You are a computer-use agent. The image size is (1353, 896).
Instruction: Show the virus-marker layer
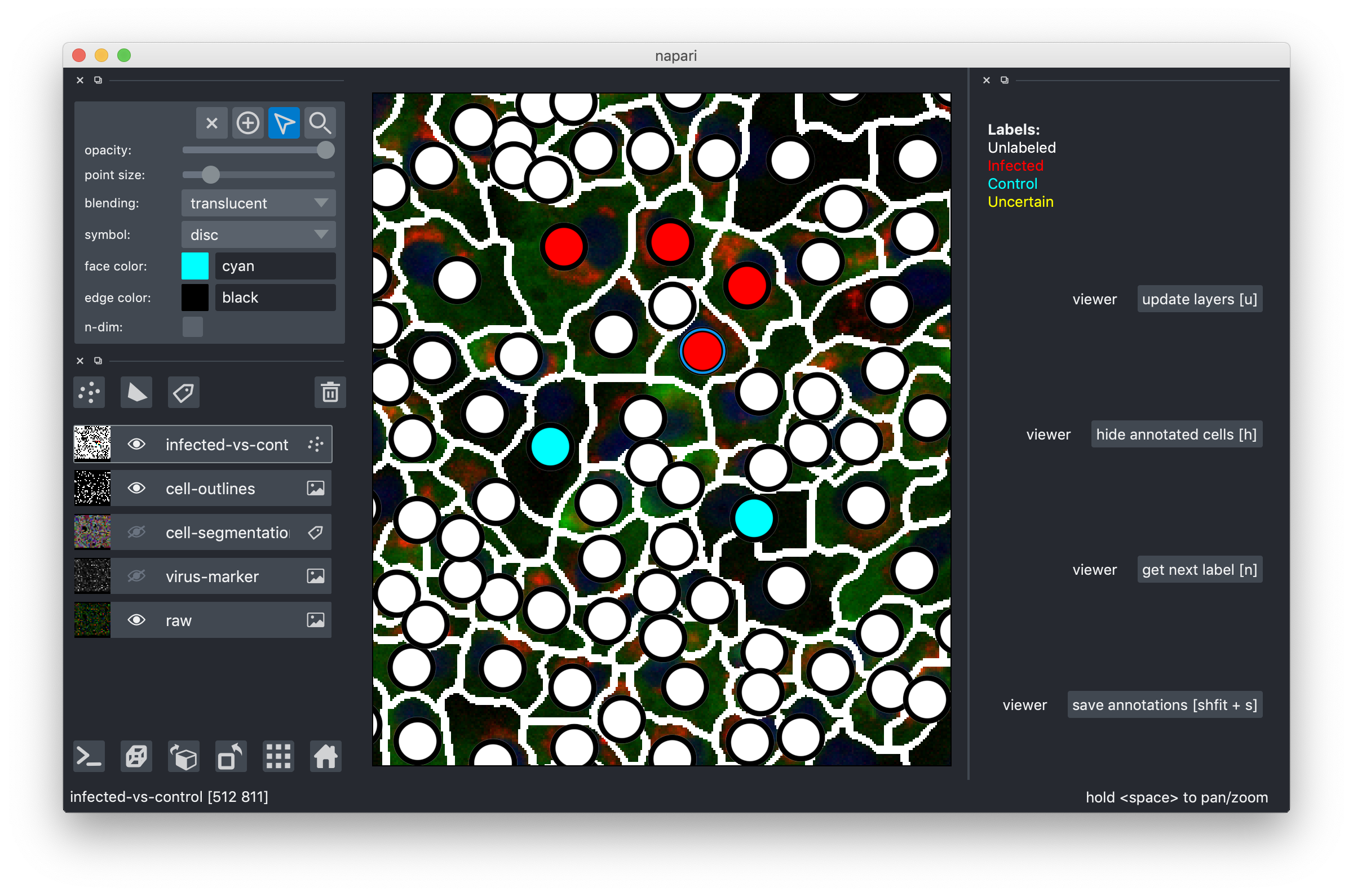click(x=136, y=576)
